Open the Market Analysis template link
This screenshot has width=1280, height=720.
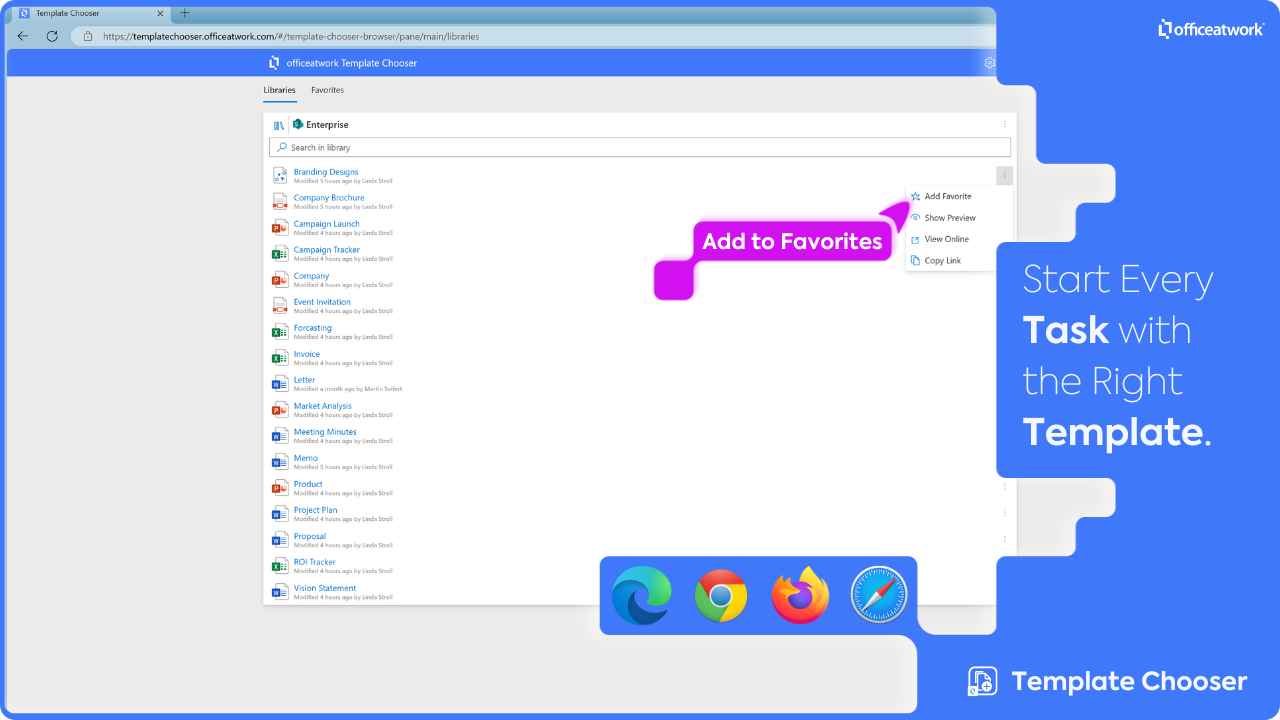point(323,406)
